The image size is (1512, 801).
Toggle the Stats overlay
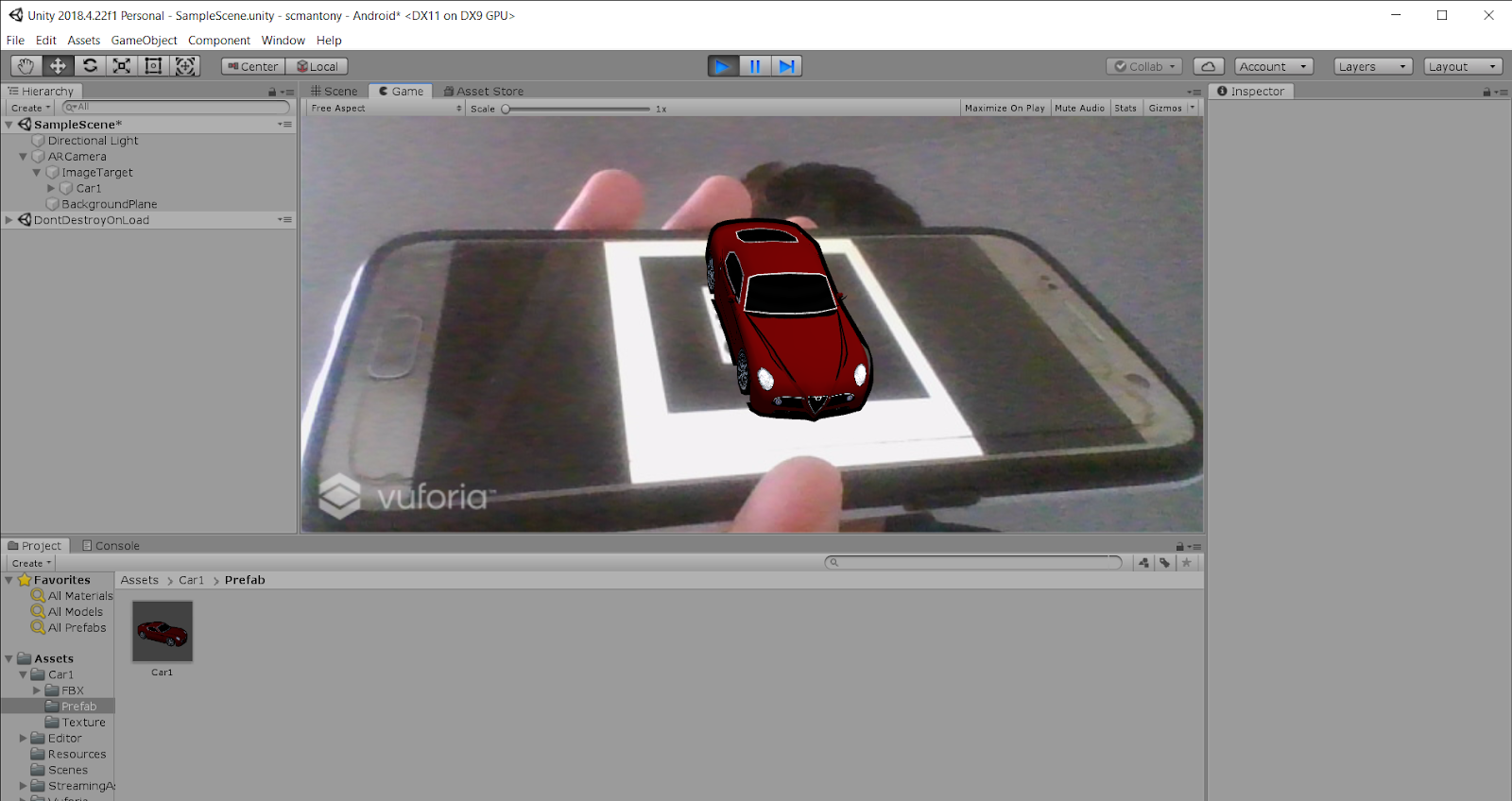click(x=1125, y=109)
